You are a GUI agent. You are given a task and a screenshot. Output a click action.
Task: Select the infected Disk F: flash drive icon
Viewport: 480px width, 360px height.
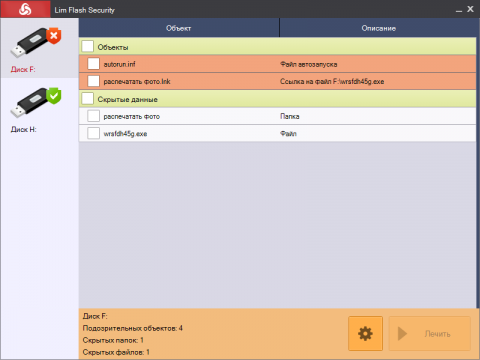[x=36, y=42]
